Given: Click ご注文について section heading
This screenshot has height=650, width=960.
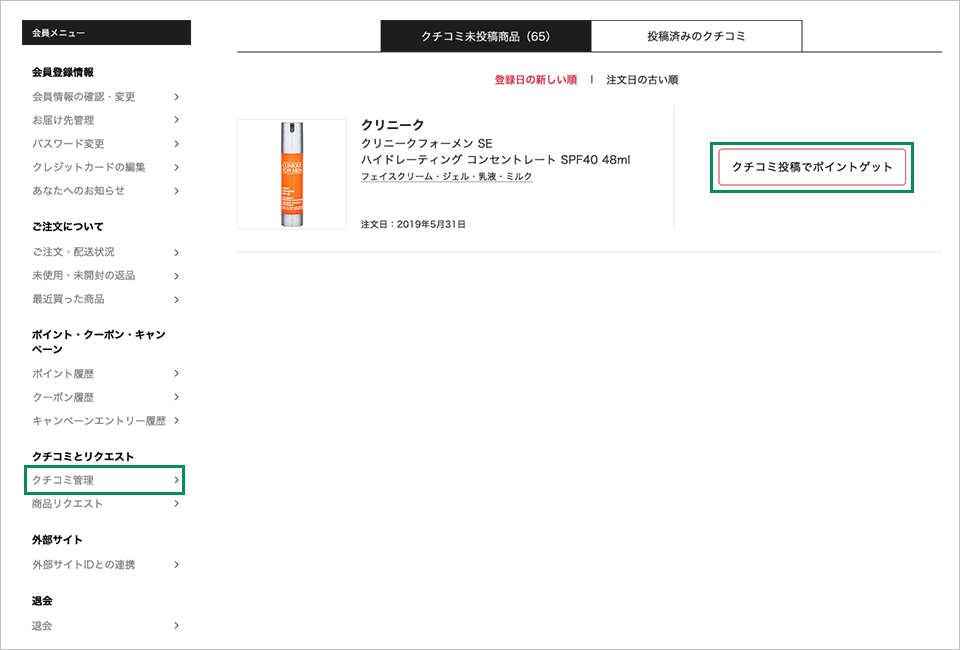Looking at the screenshot, I should (x=68, y=226).
